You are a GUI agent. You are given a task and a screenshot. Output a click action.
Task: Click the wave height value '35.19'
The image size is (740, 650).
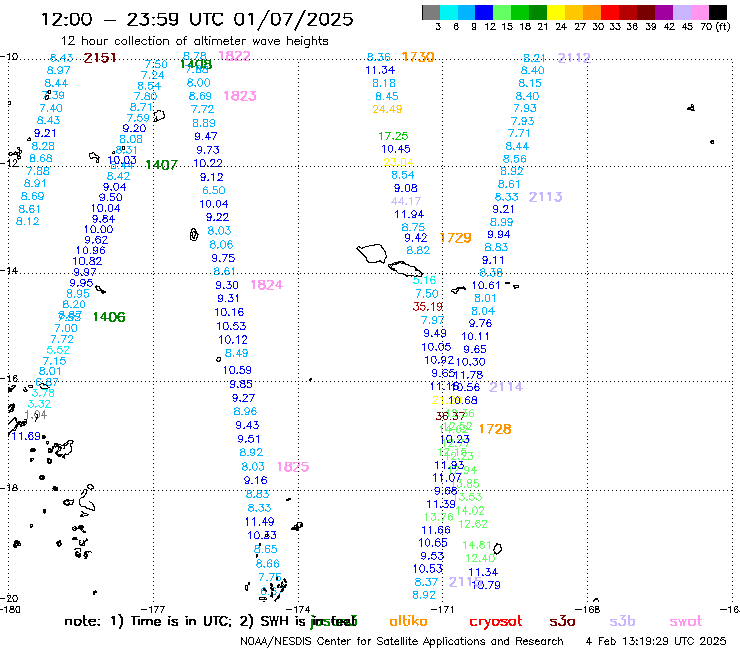point(428,306)
